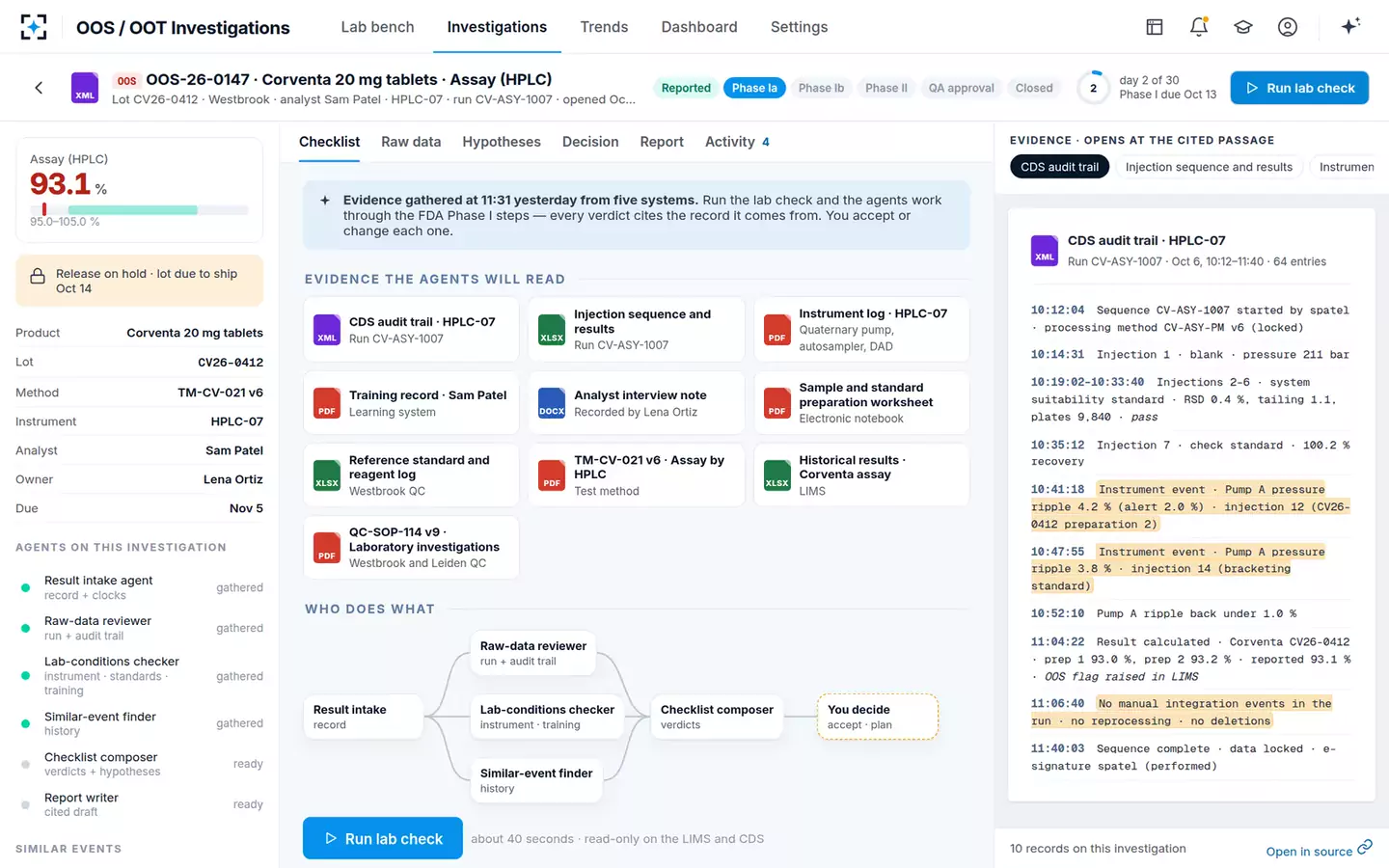
Task: Open the Decision sub-tab
Action: click(x=590, y=142)
